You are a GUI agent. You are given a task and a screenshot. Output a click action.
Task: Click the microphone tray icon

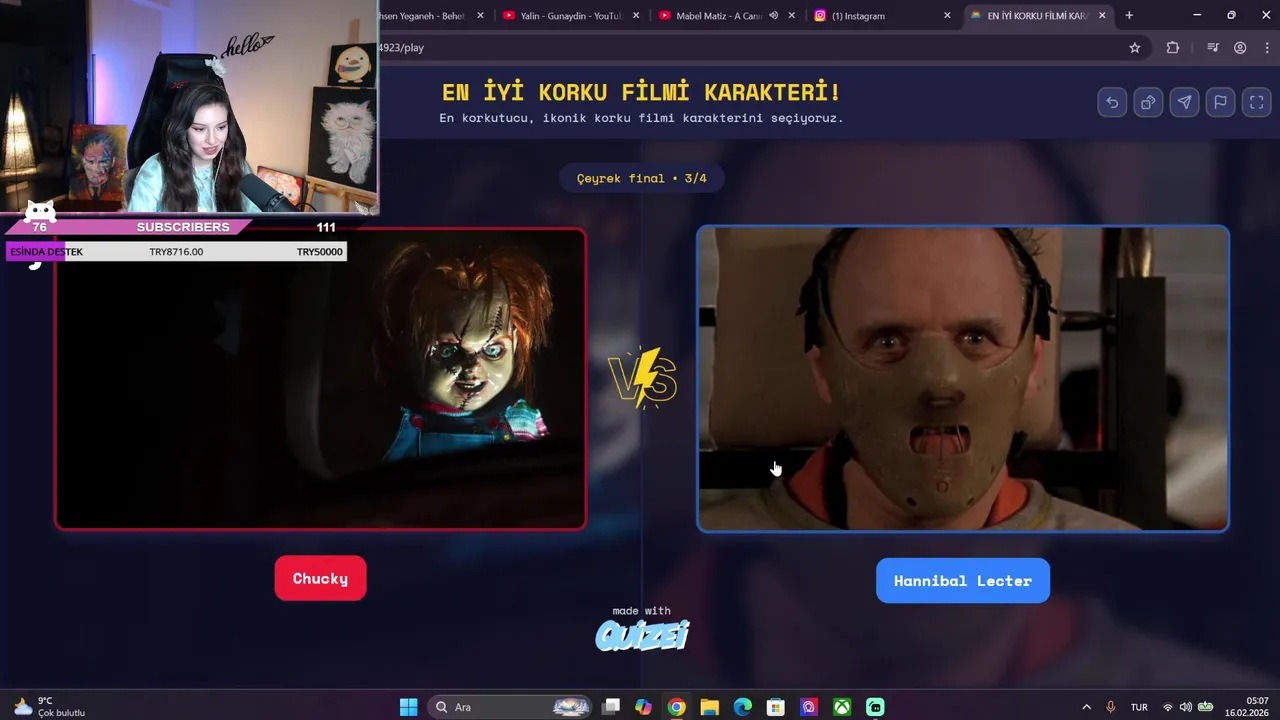pyautogui.click(x=1110, y=707)
